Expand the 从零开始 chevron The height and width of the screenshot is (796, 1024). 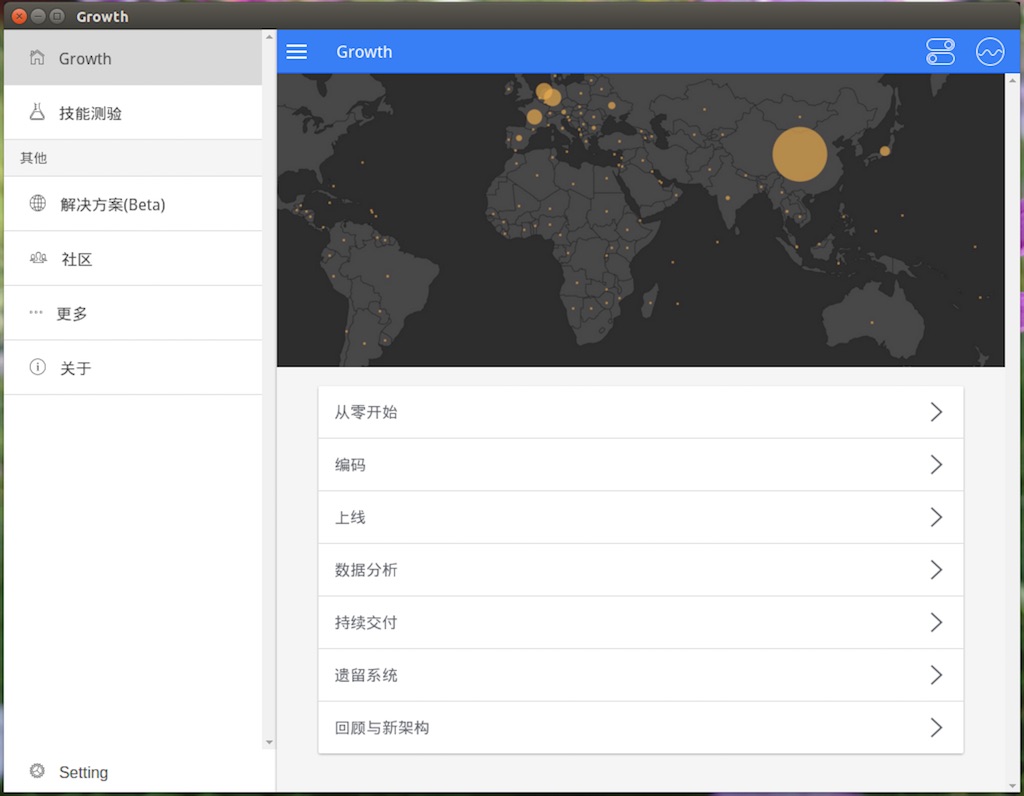936,412
